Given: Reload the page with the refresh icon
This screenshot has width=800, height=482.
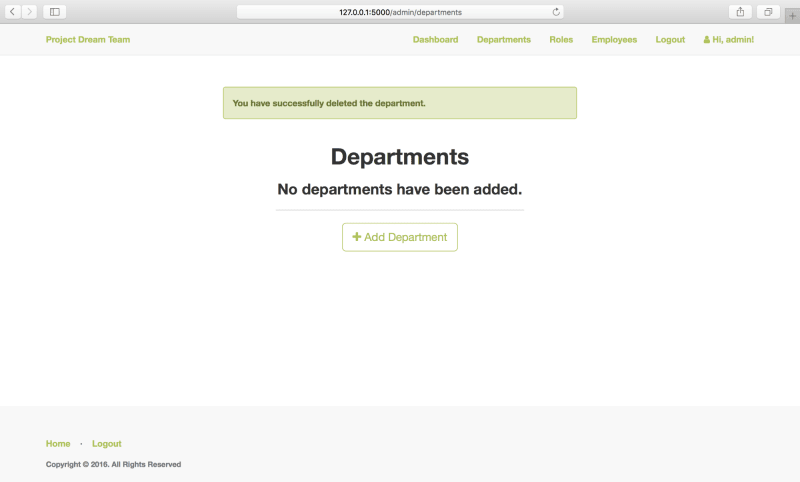Looking at the screenshot, I should click(556, 12).
